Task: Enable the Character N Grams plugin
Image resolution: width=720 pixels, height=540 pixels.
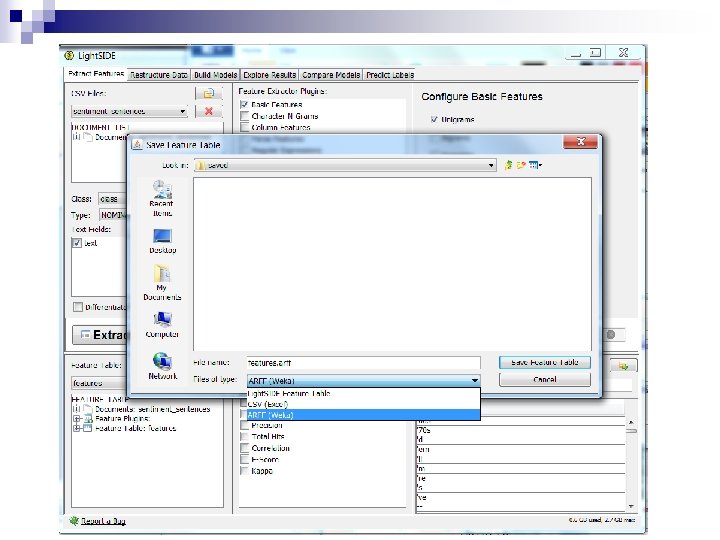Action: pos(244,116)
